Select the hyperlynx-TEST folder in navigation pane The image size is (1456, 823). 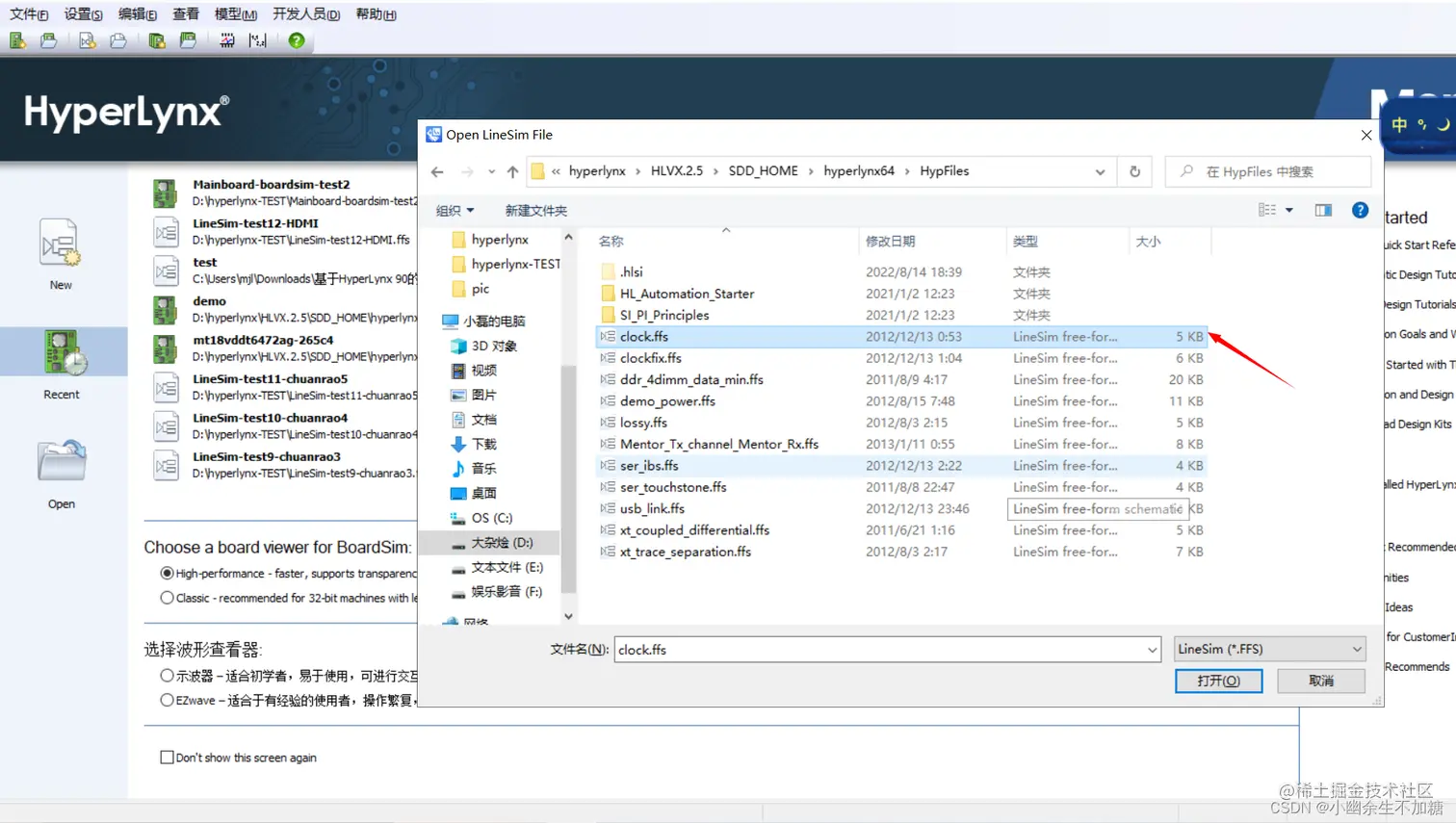click(x=506, y=264)
